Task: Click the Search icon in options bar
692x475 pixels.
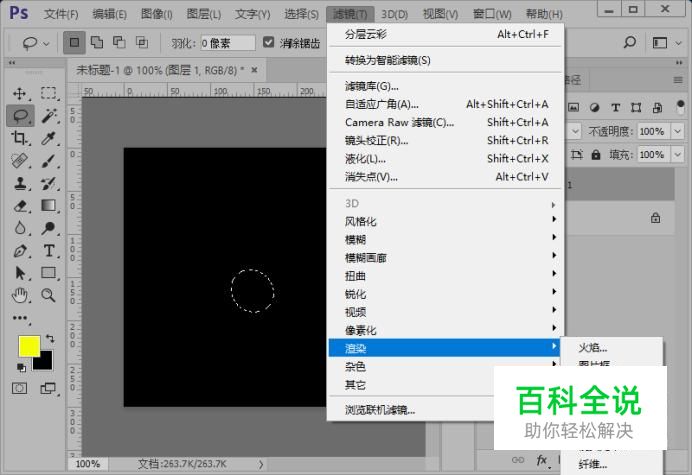Action: (x=630, y=42)
